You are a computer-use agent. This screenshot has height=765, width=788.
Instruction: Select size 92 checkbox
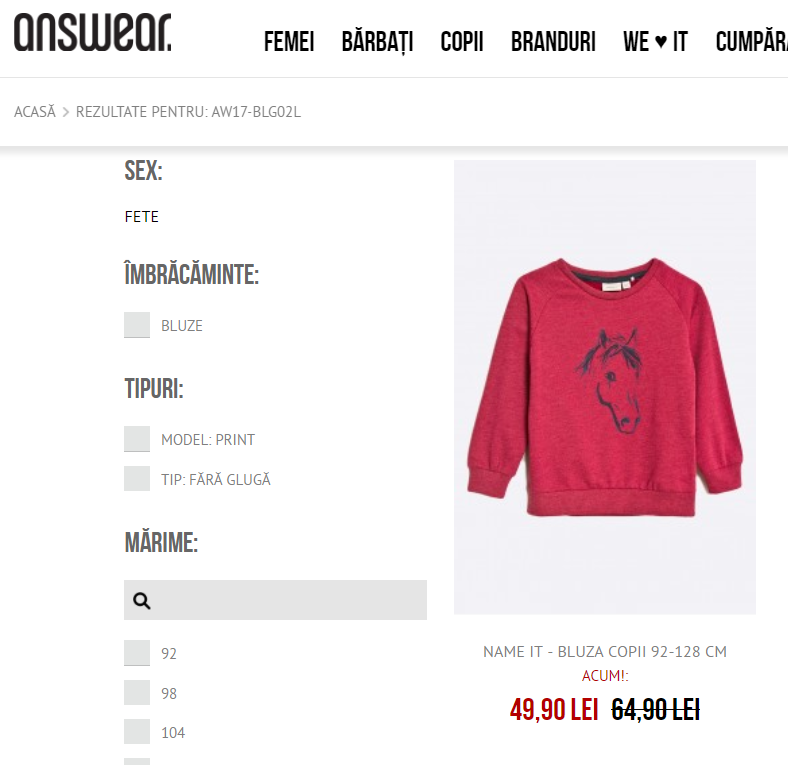[137, 653]
